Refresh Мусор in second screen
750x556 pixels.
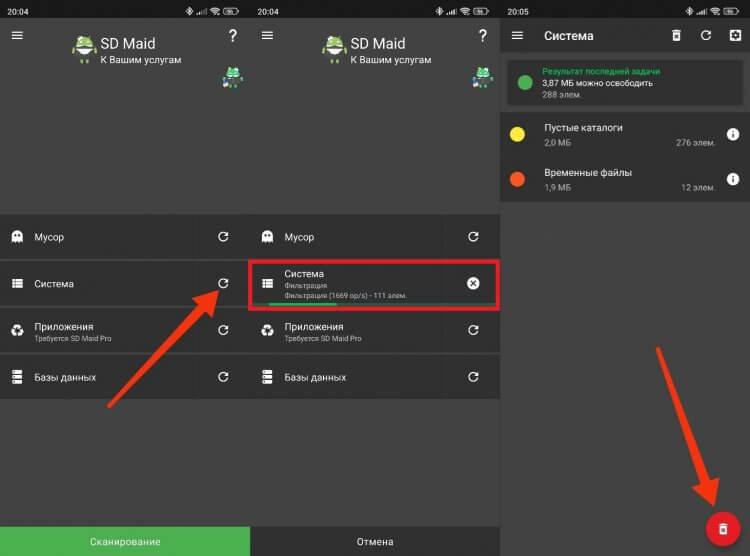473,236
